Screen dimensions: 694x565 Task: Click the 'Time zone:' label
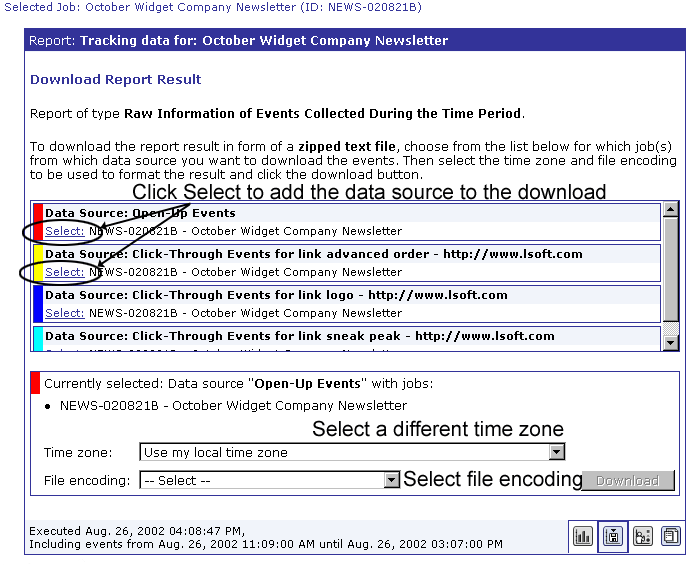tap(78, 453)
